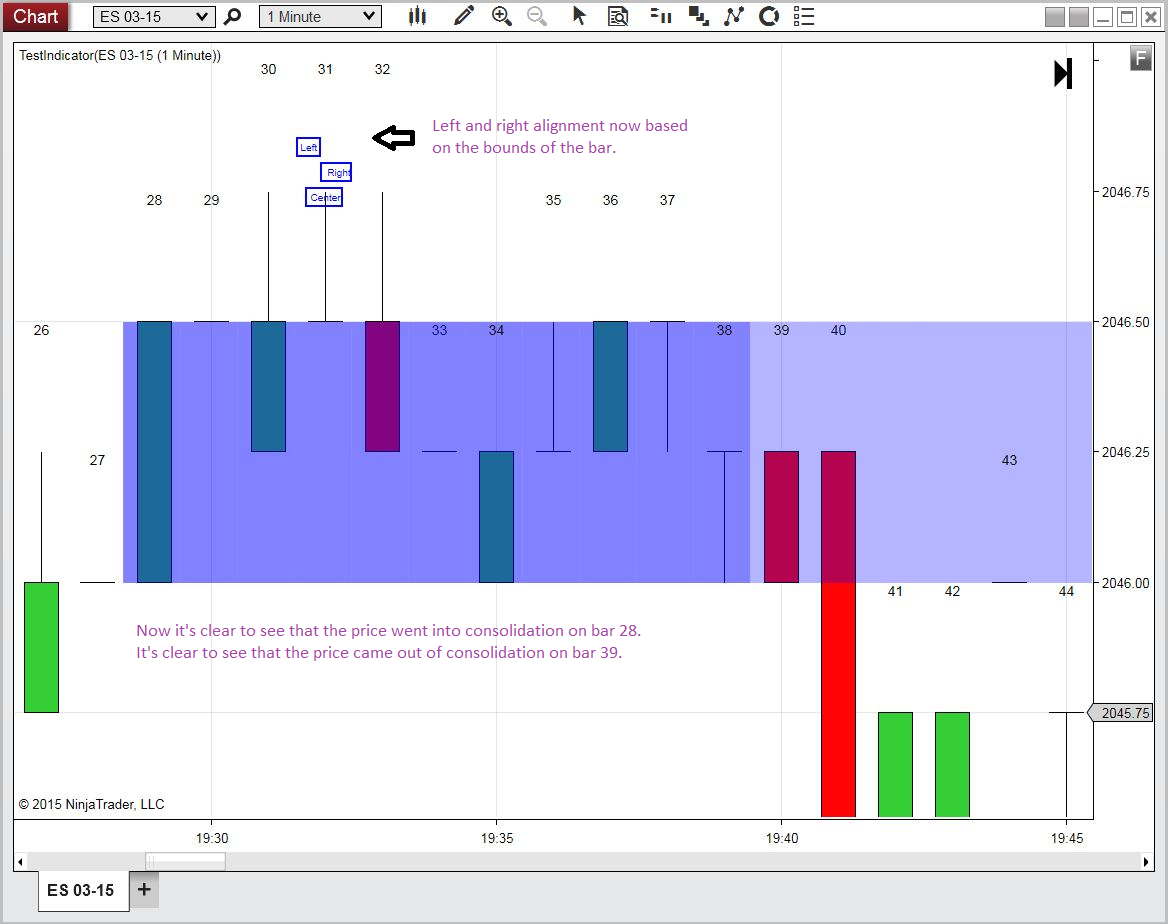Click the 2045.75 current price marker

click(1121, 713)
